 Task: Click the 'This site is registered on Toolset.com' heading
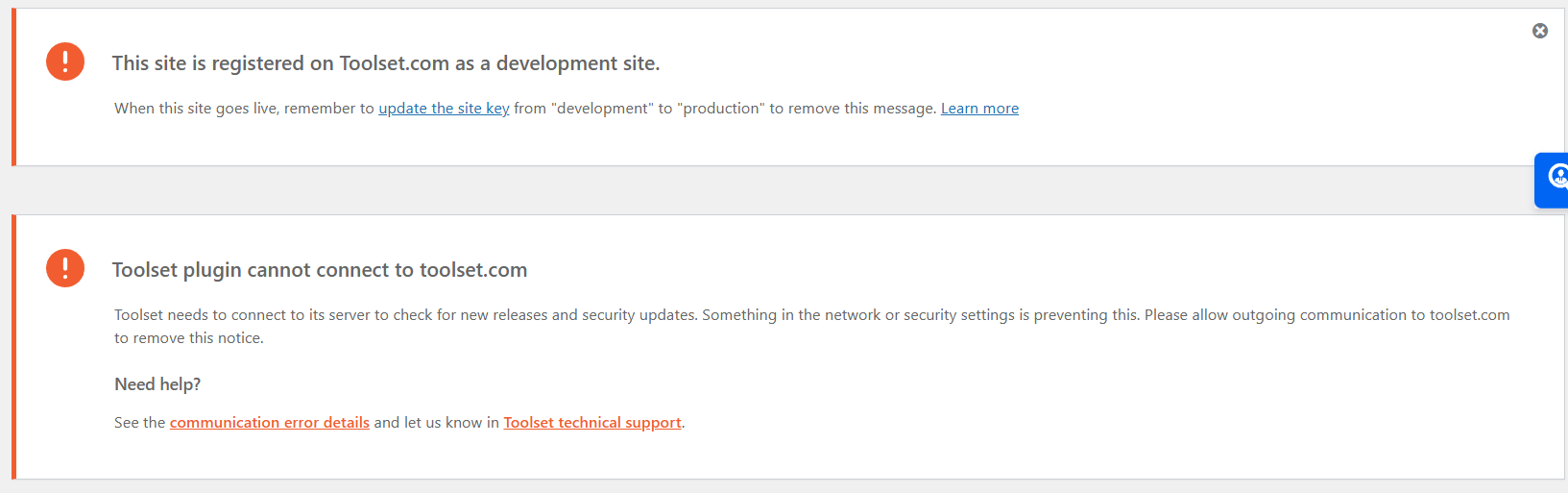pyautogui.click(x=386, y=63)
